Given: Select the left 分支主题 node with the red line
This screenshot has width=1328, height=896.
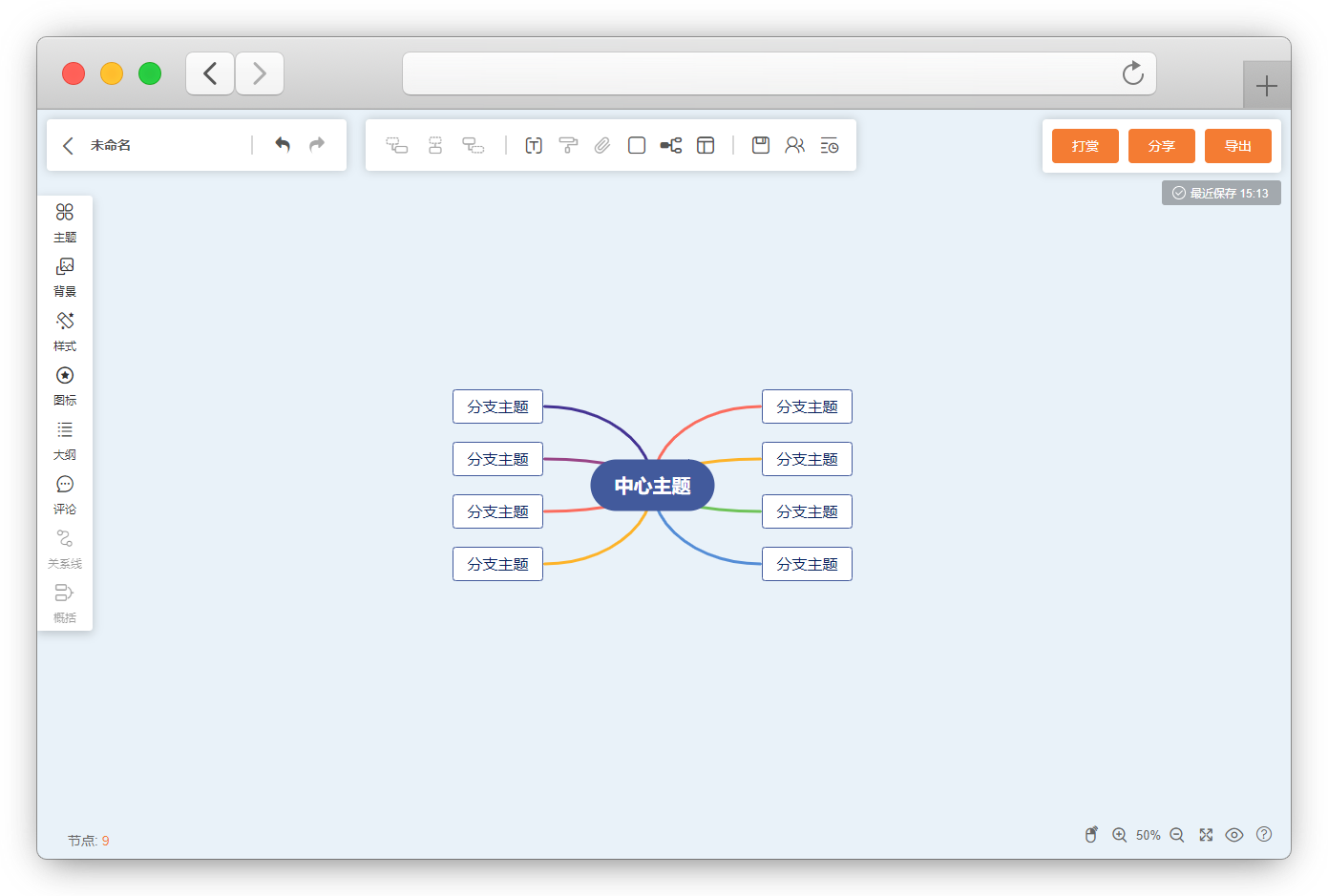Looking at the screenshot, I should (497, 511).
